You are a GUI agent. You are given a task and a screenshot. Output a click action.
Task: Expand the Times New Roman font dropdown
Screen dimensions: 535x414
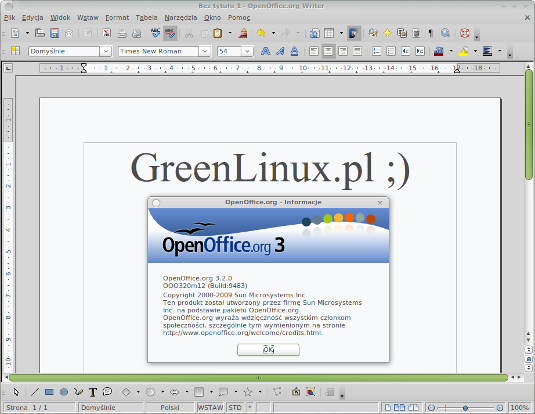pyautogui.click(x=205, y=51)
